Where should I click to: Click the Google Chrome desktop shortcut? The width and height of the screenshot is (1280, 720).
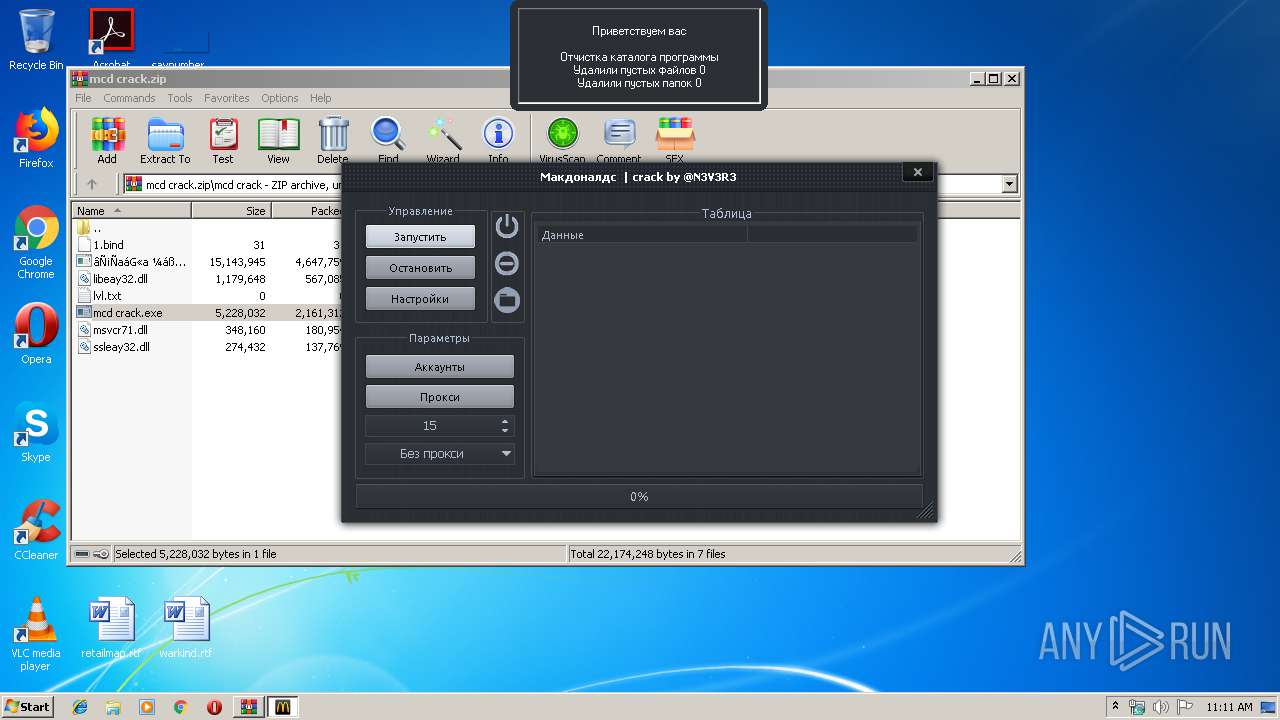(x=36, y=242)
